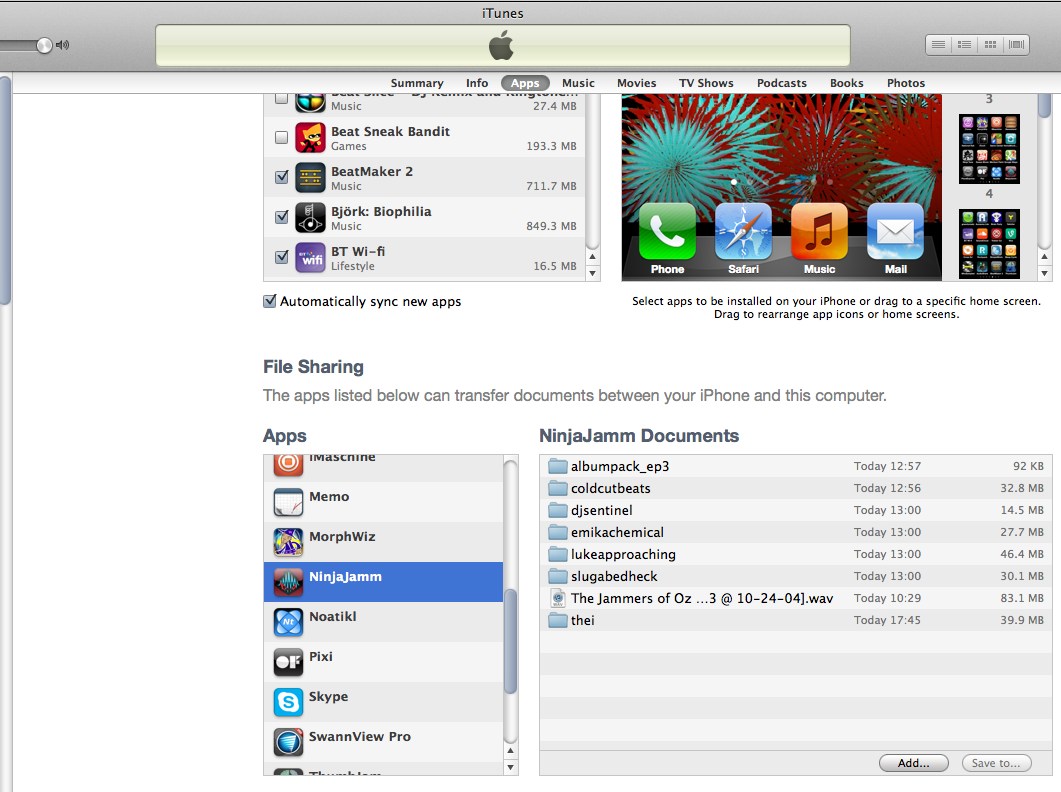The width and height of the screenshot is (1061, 792).
Task: Select the Music icon on home screen preview
Action: tap(819, 232)
